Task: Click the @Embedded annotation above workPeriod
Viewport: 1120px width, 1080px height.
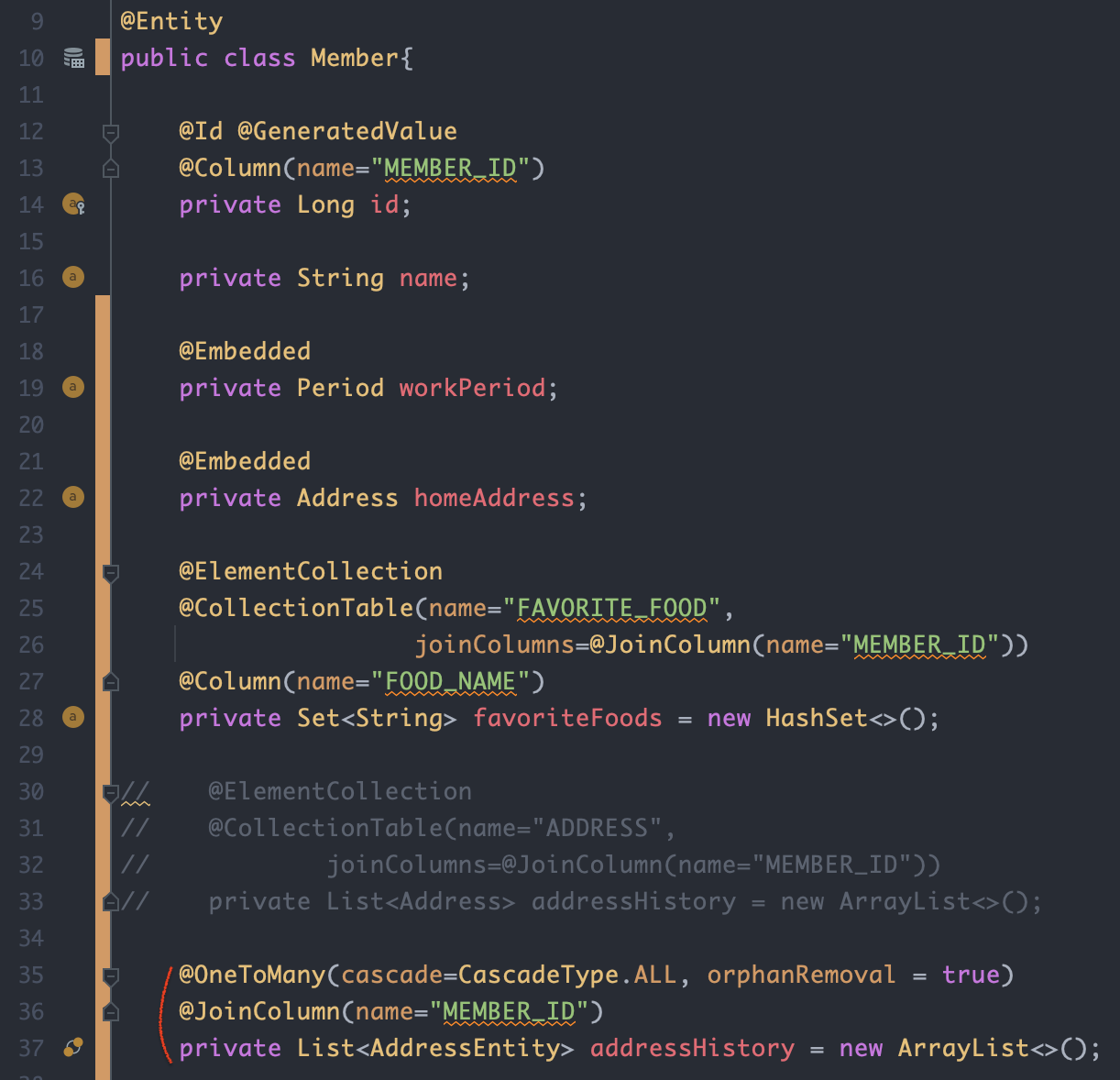Action: (x=245, y=351)
